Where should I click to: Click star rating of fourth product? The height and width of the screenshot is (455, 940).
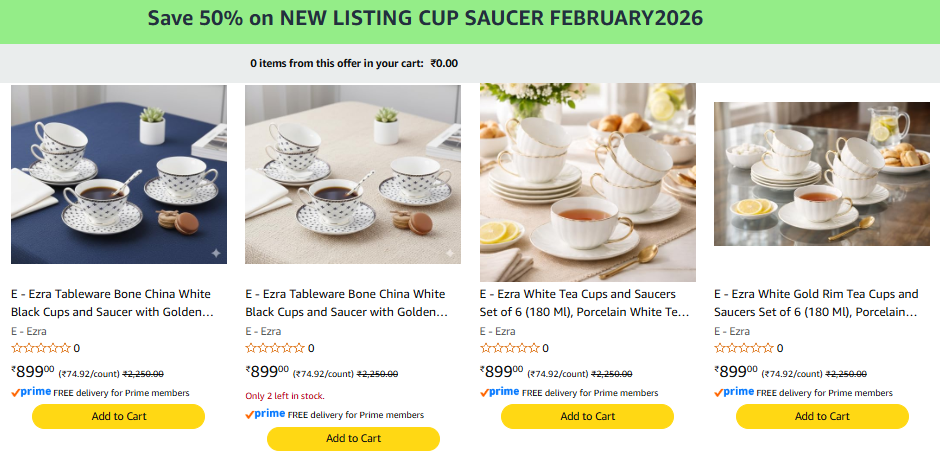tap(743, 348)
